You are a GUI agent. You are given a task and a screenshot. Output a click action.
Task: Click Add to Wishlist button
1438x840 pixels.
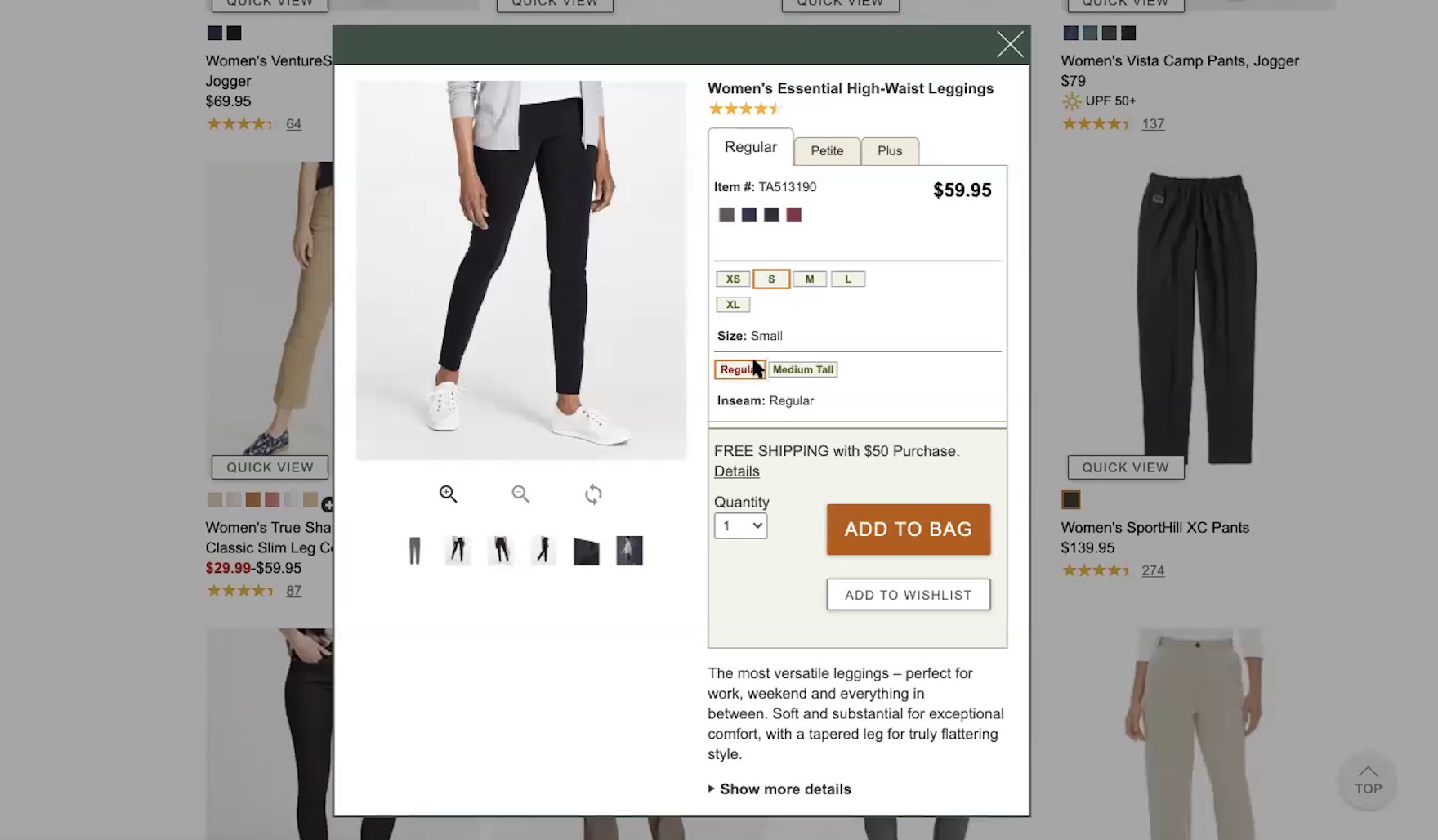(908, 595)
